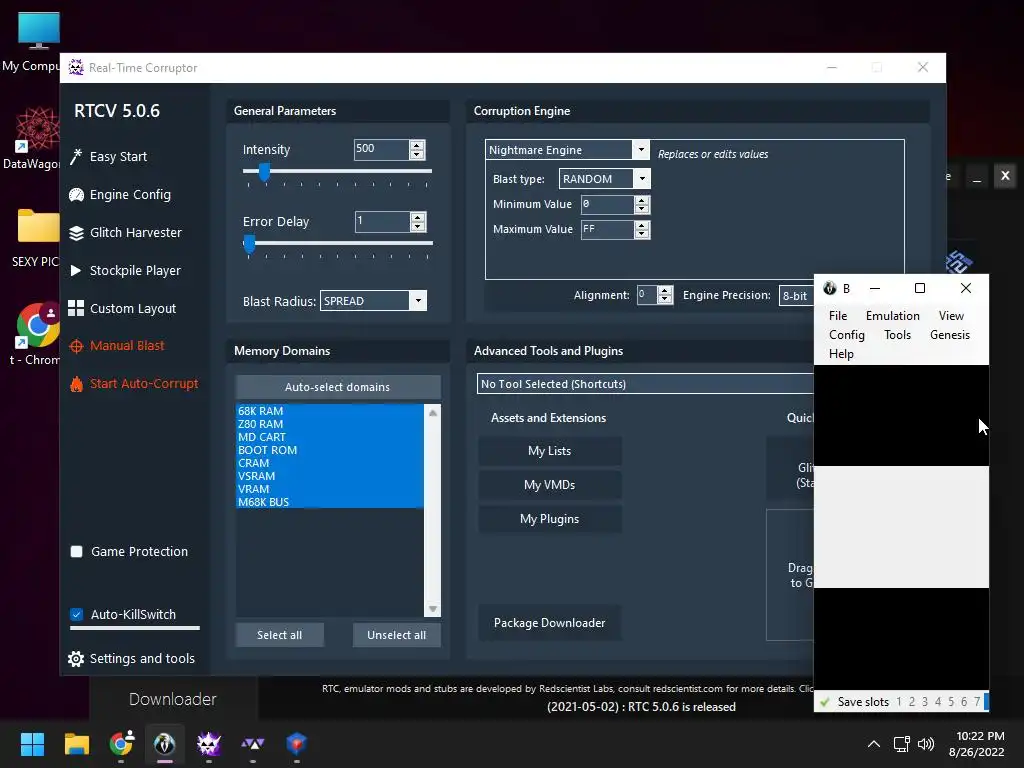Select BizHawk save slot 3
This screenshot has height=768, width=1024.
925,702
